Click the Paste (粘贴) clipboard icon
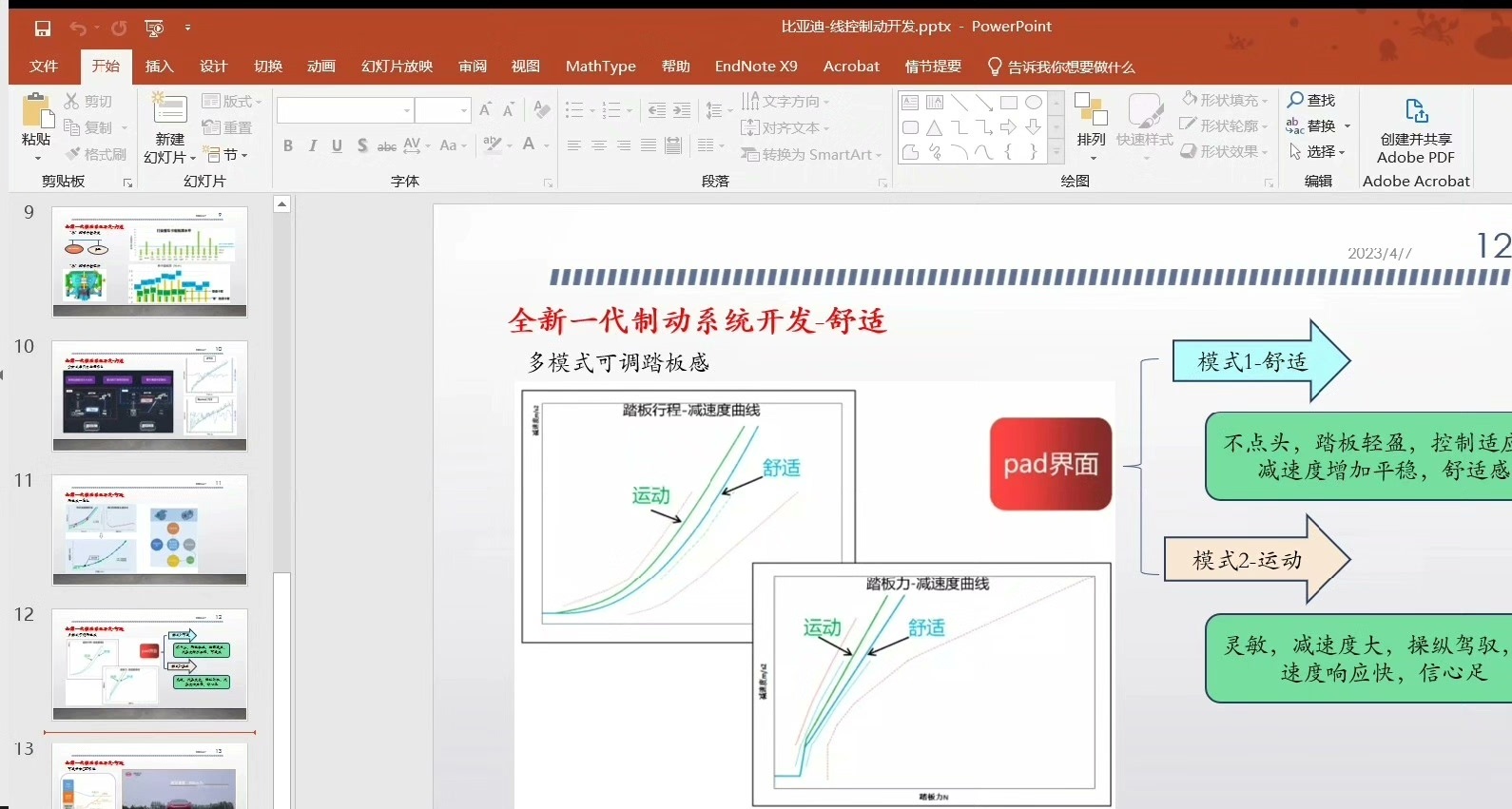This screenshot has height=809, width=1512. [36, 112]
